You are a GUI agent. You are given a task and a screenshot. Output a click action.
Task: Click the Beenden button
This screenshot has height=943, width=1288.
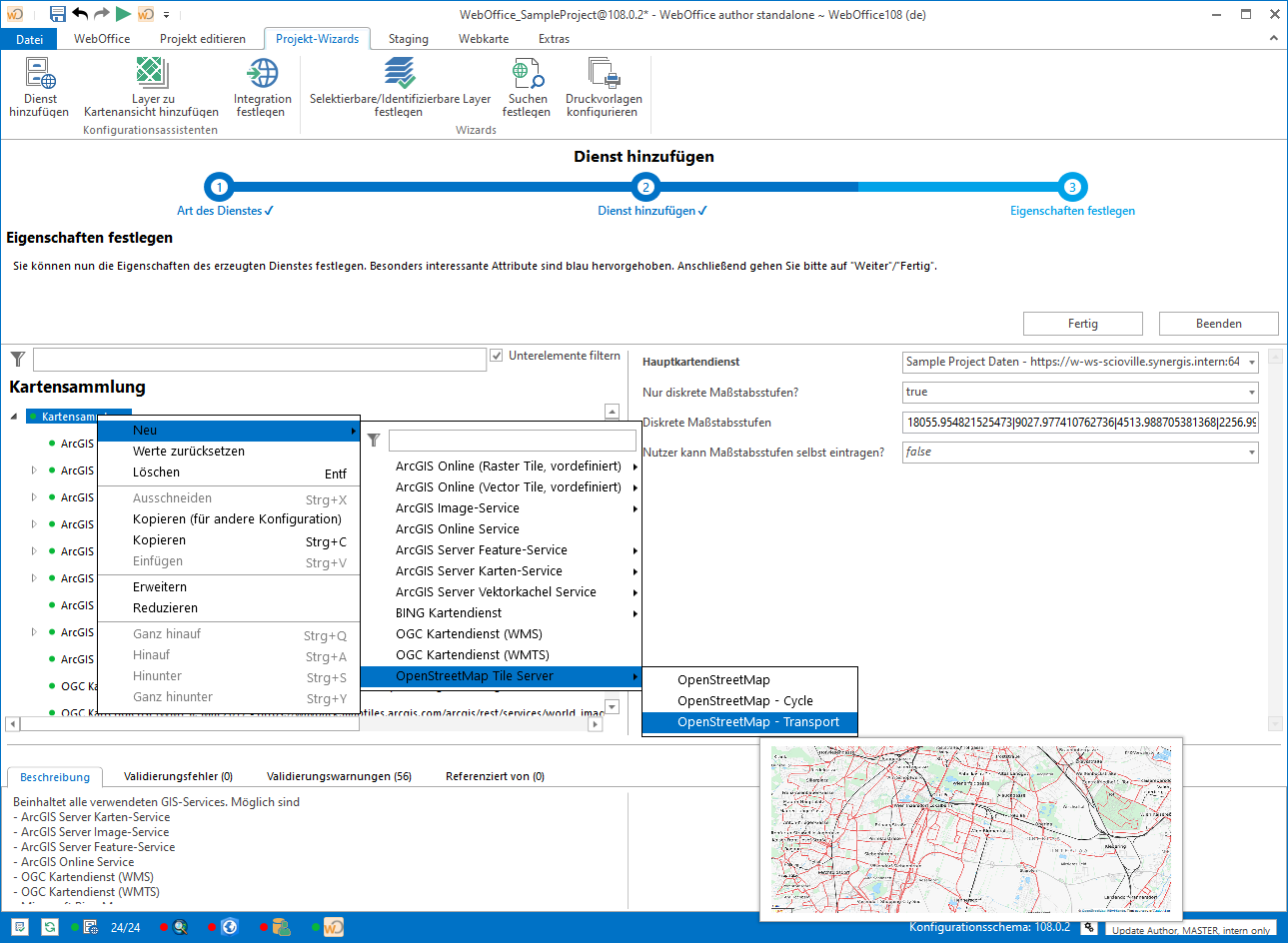click(x=1218, y=323)
